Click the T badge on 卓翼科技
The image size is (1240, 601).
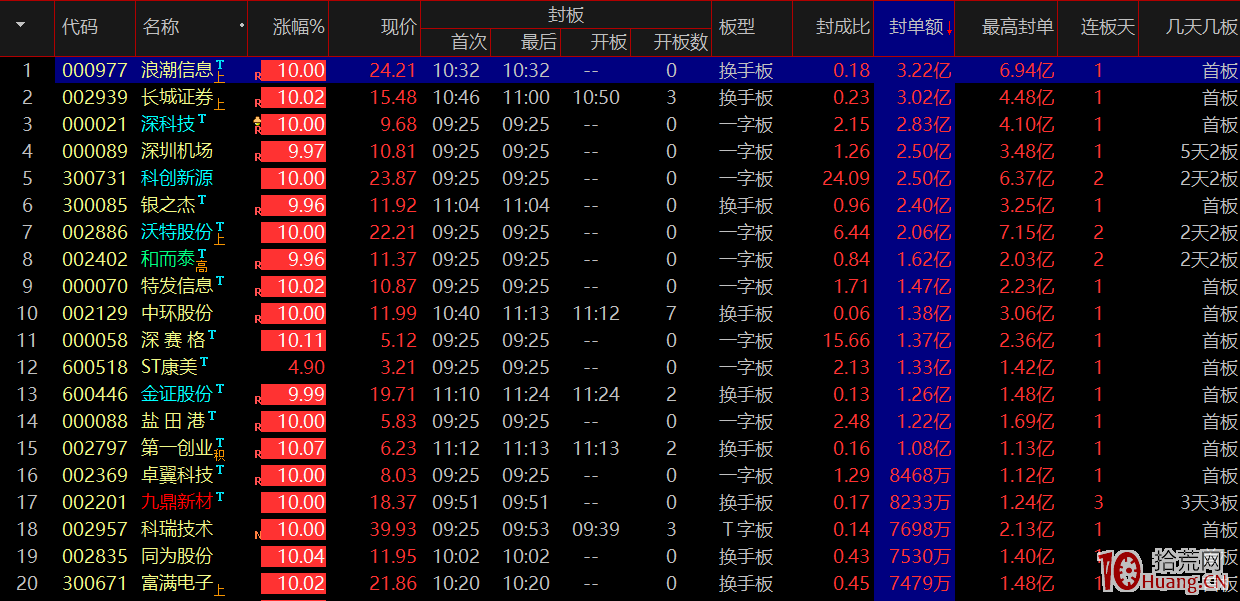coord(218,470)
